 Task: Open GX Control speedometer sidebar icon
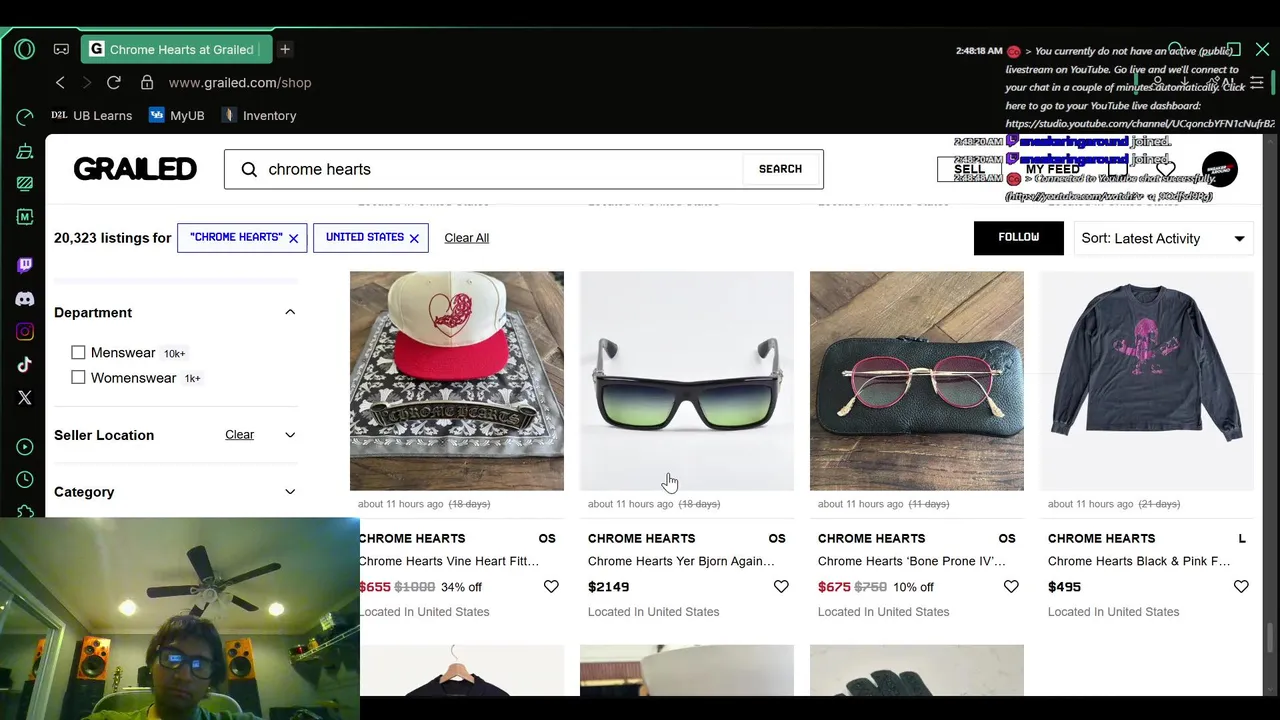tap(25, 117)
